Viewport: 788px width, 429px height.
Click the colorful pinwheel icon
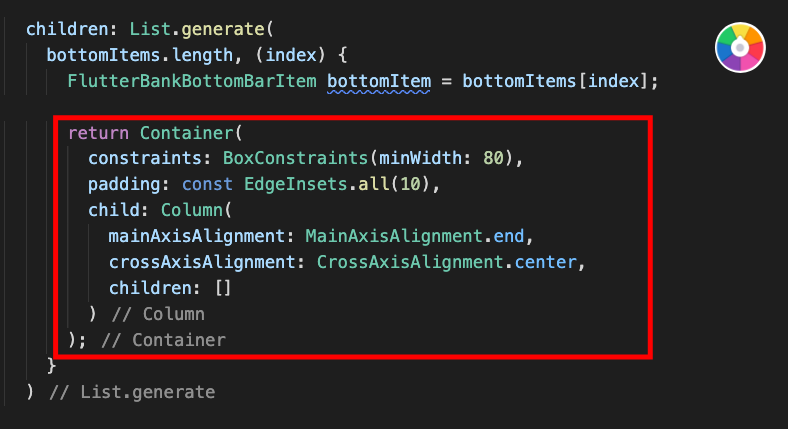(x=740, y=48)
